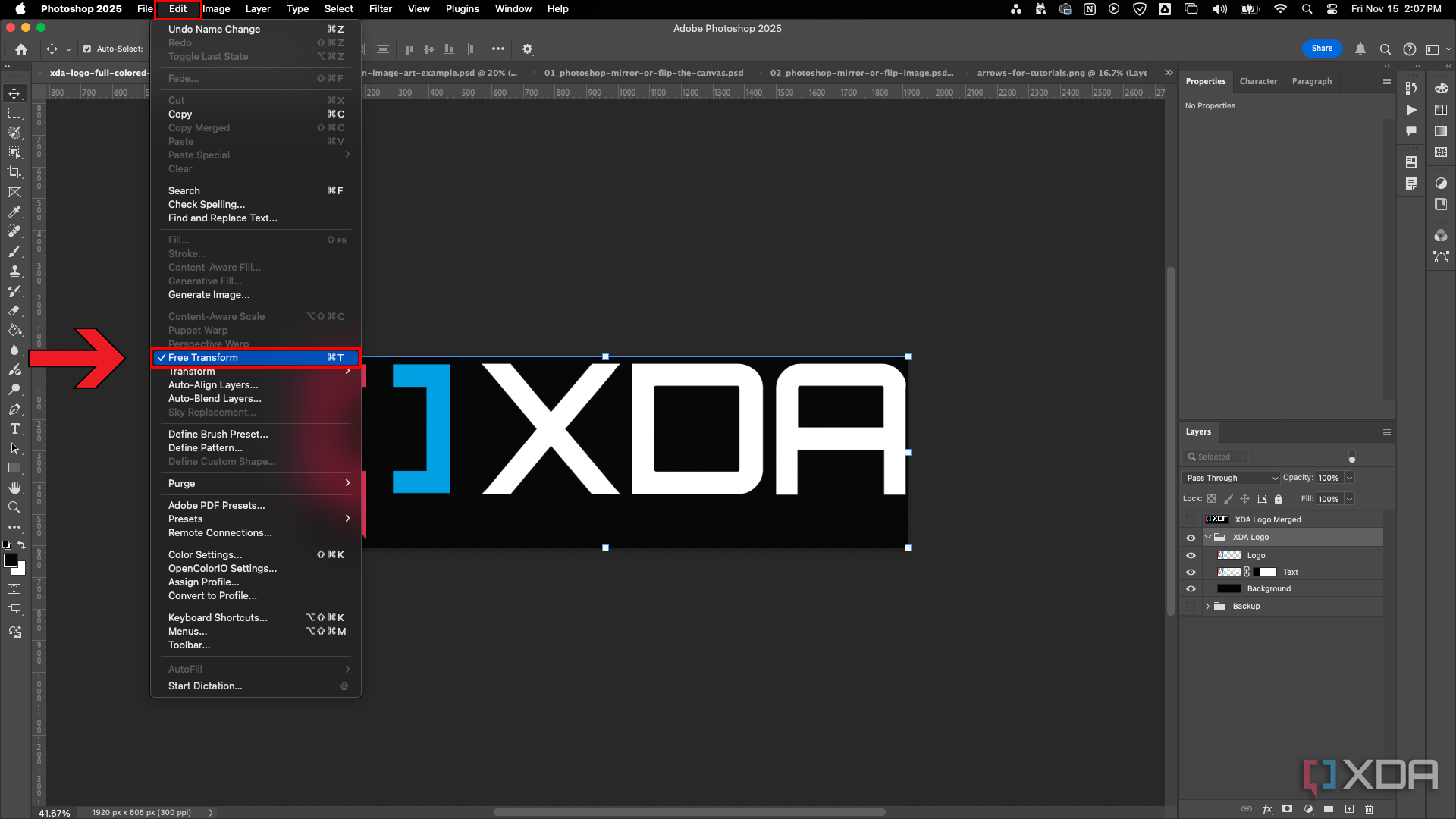Image resolution: width=1456 pixels, height=819 pixels.
Task: Select the Eyedropper tool
Action: point(14,212)
